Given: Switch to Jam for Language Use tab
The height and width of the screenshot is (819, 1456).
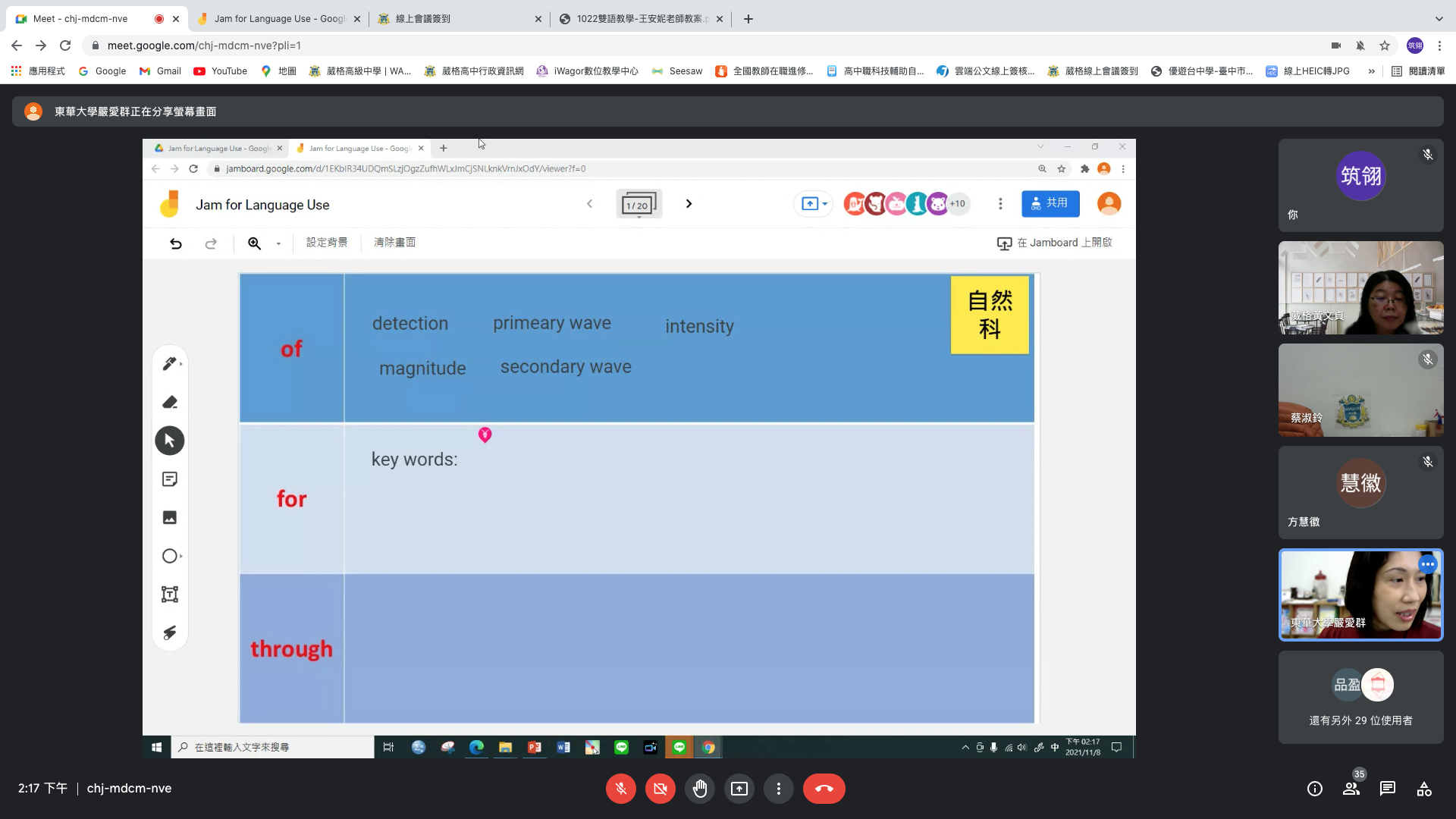Looking at the screenshot, I should point(278,19).
